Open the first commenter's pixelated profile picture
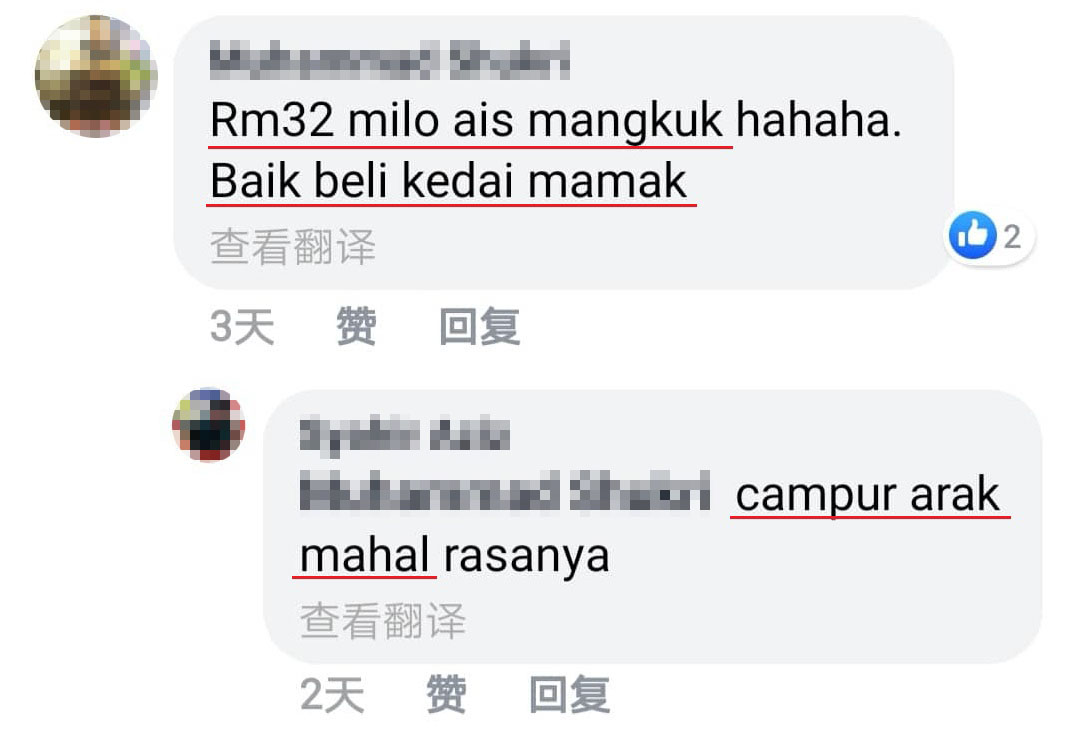Viewport: 1079px width, 739px height. [96, 76]
